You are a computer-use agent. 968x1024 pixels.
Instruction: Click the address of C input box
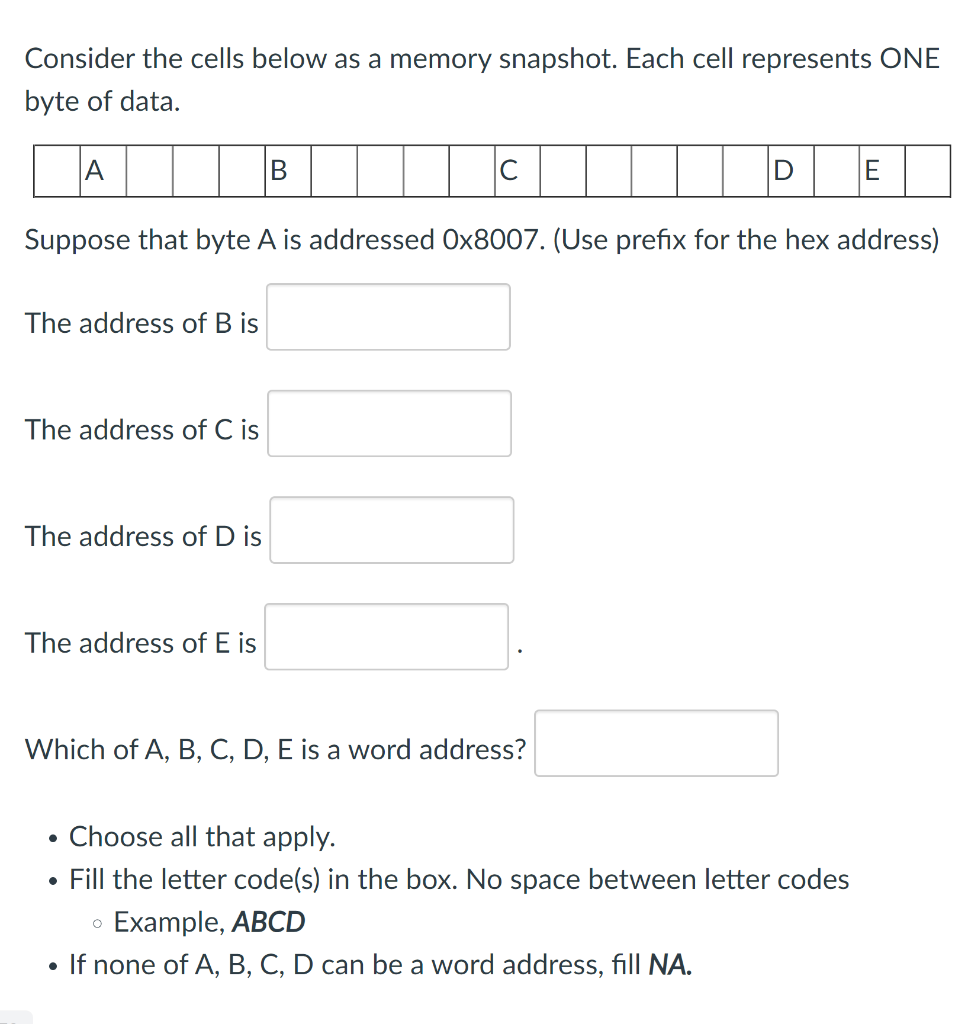(389, 423)
